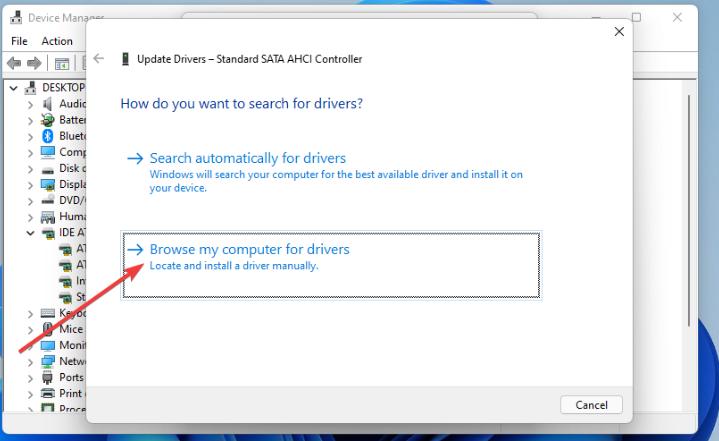Screen dimensions: 719x441
Task: Click the Bluetooth category icon
Action: pyautogui.click(x=48, y=136)
